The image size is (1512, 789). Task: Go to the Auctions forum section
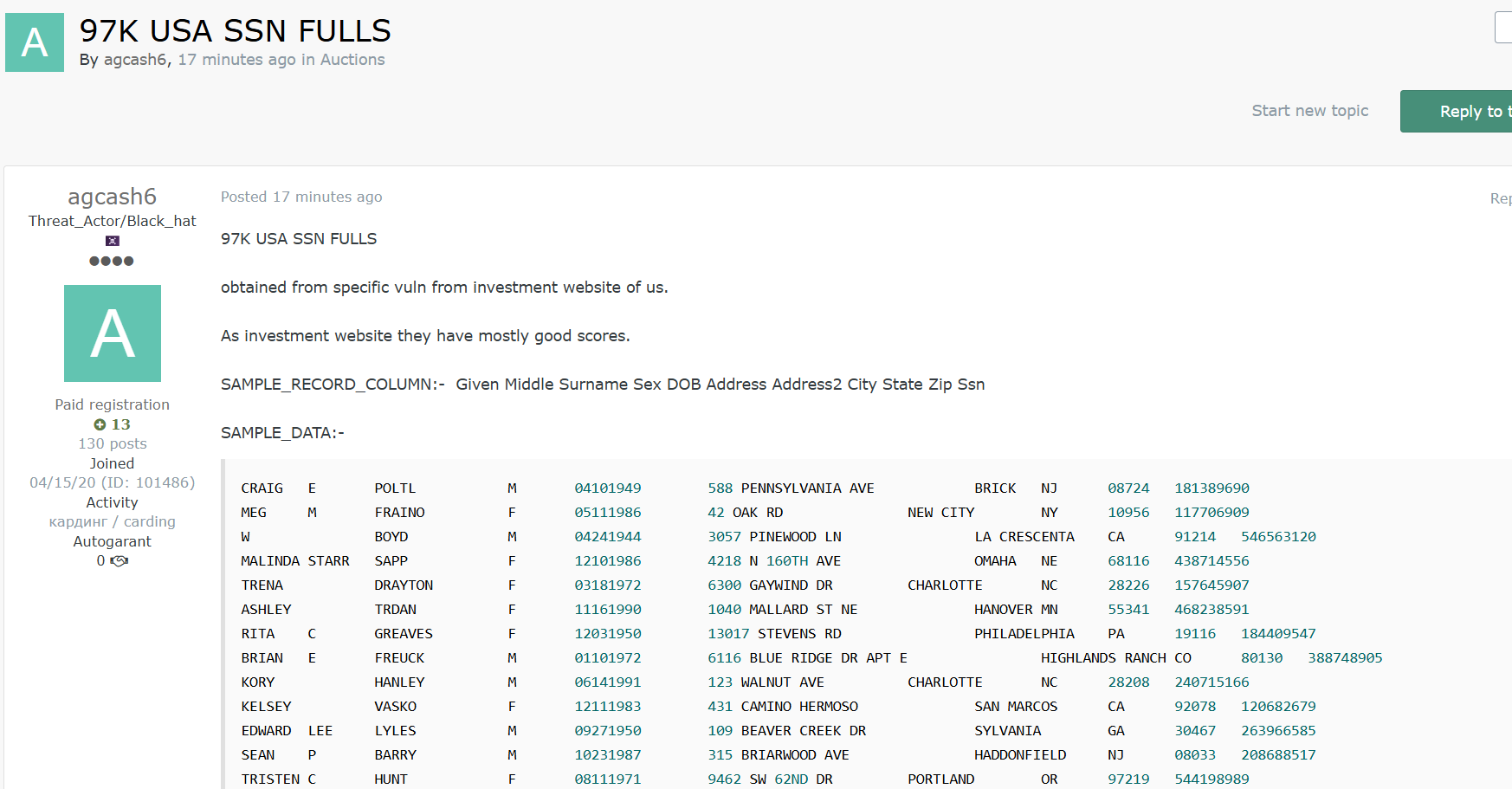[x=352, y=60]
